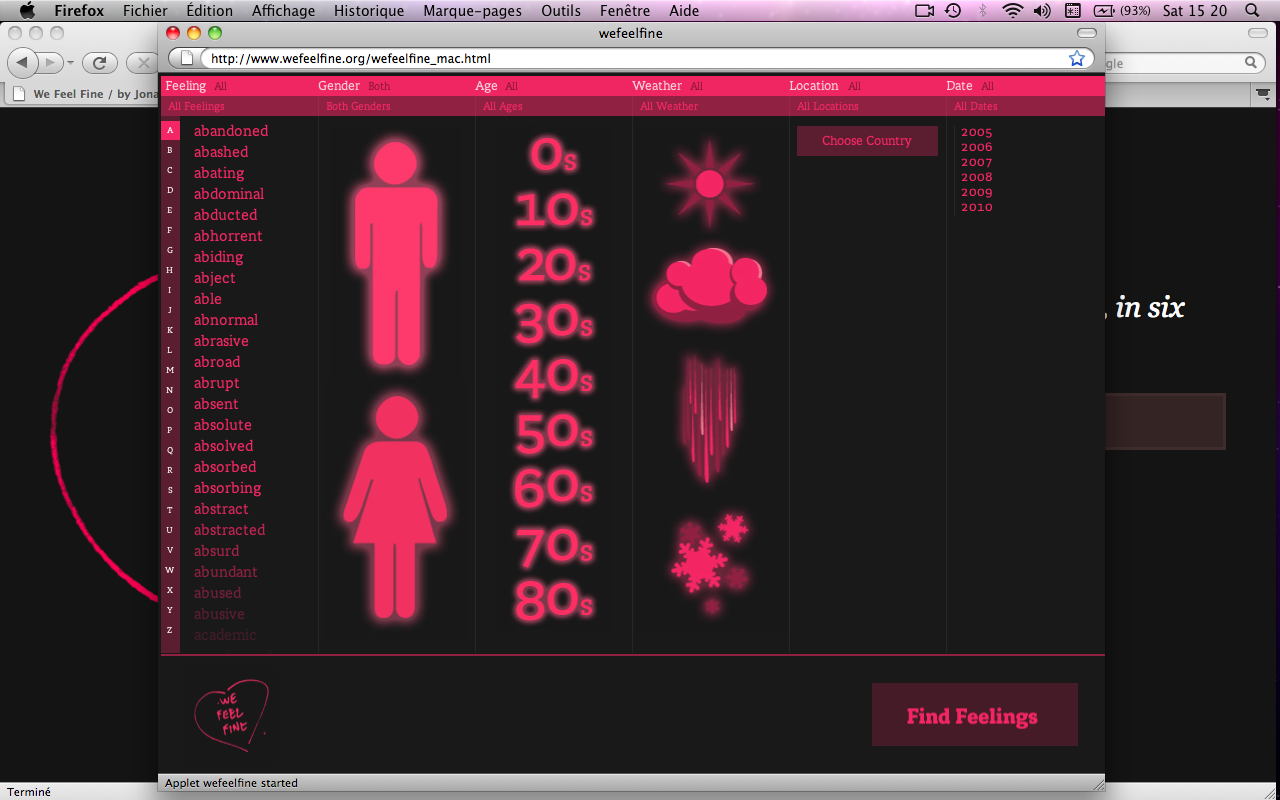Open Spotlight search in the menu bar

click(1251, 10)
